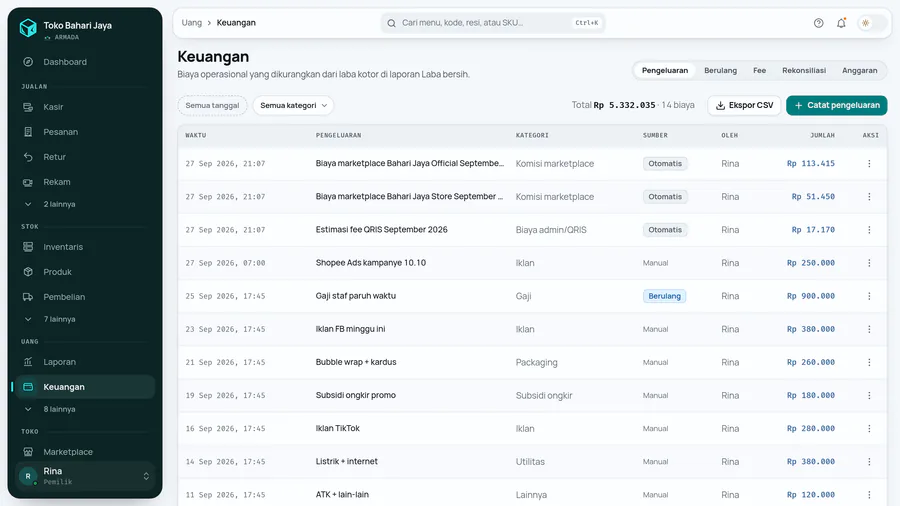Screen dimensions: 900x506
Task: Click the search magnifier icon
Action: [x=391, y=23]
